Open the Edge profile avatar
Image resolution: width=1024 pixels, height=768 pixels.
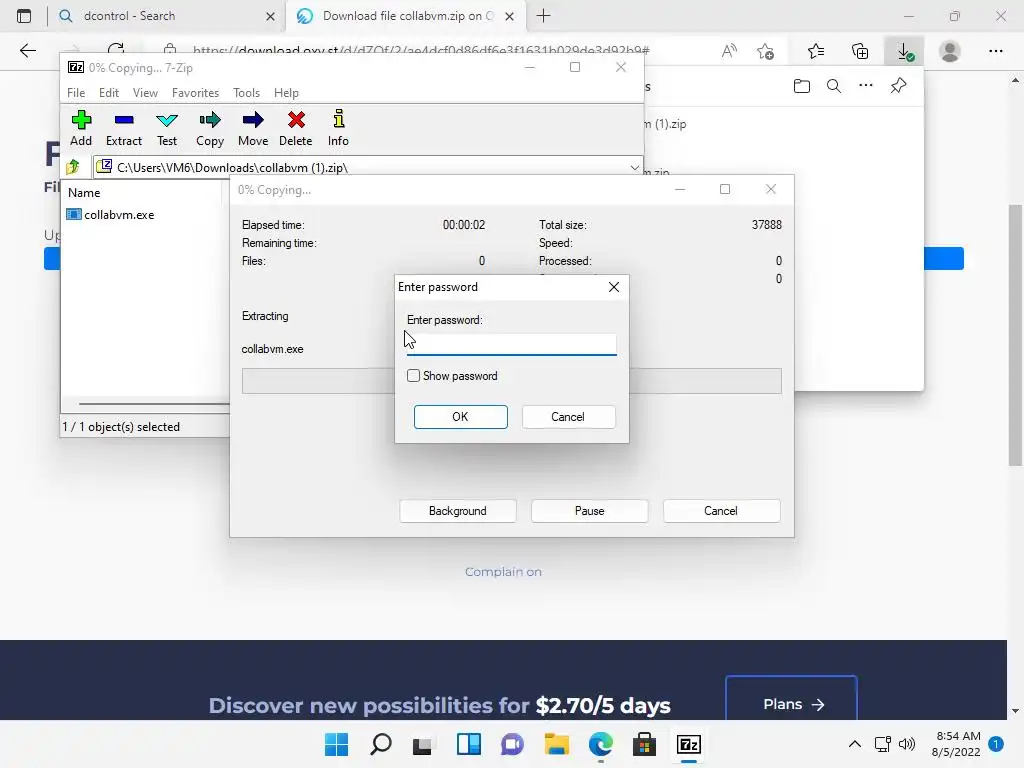click(950, 51)
